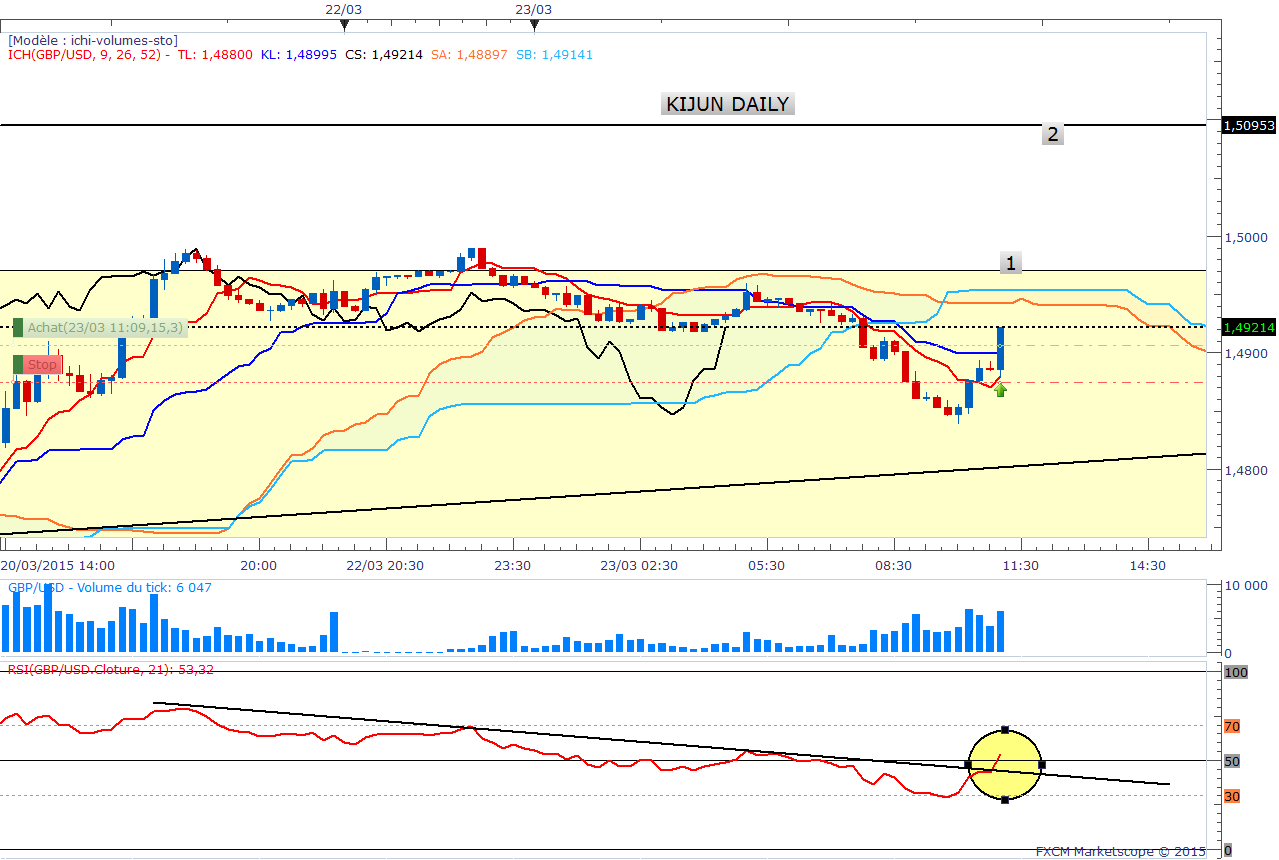Click the RSI level 50 tag

pos(1232,761)
